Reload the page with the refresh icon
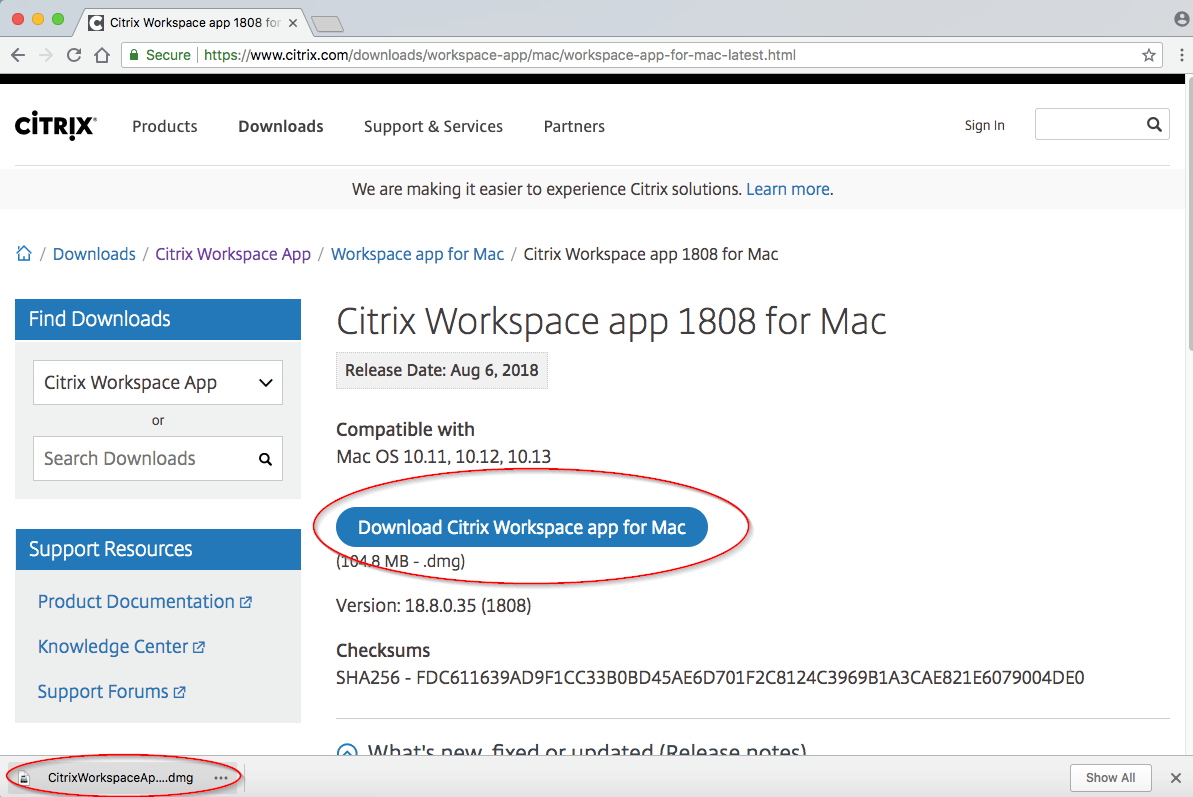Screen dimensions: 1193x797 pyautogui.click(x=74, y=55)
